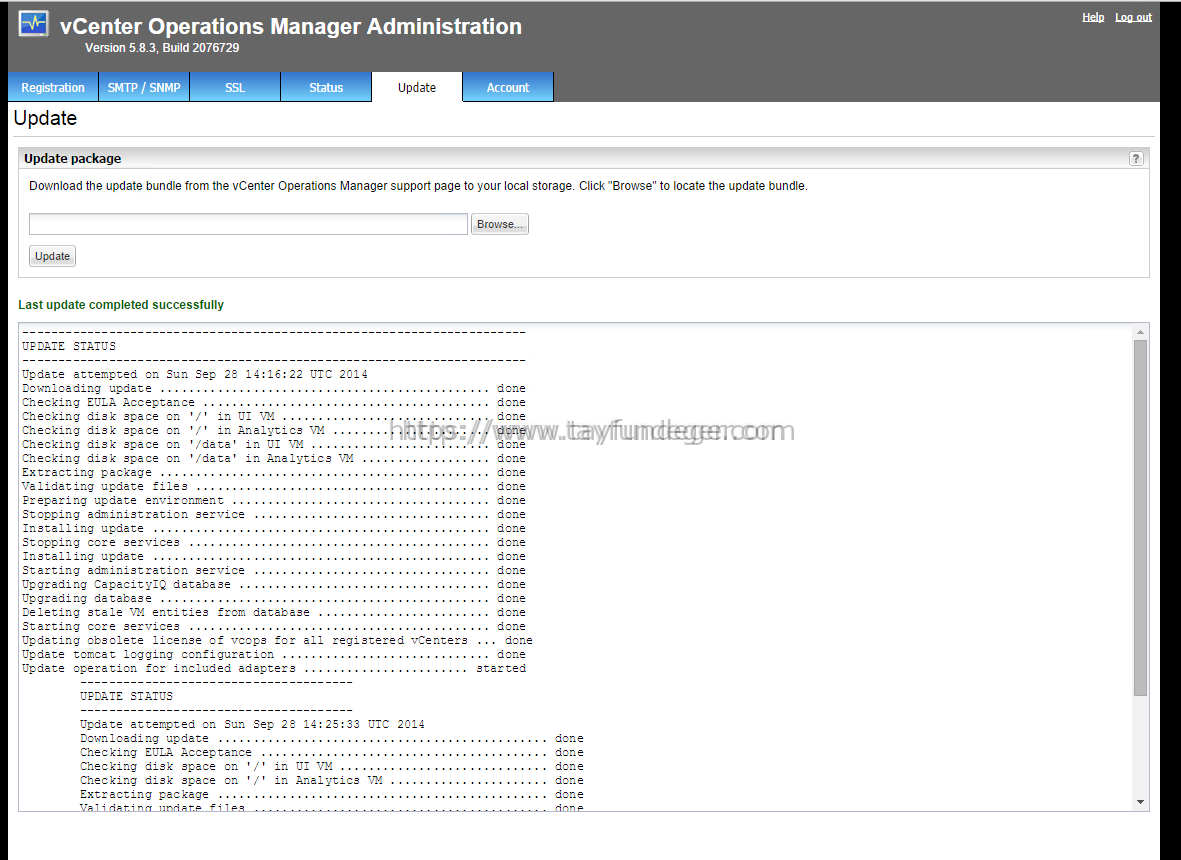Open help for the Update package panel
The height and width of the screenshot is (860, 1181).
[x=1136, y=158]
